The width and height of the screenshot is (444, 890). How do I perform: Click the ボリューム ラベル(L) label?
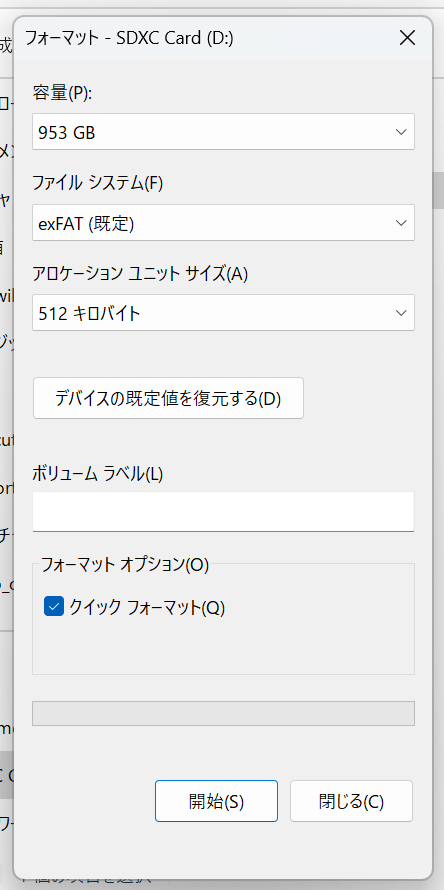click(x=98, y=474)
